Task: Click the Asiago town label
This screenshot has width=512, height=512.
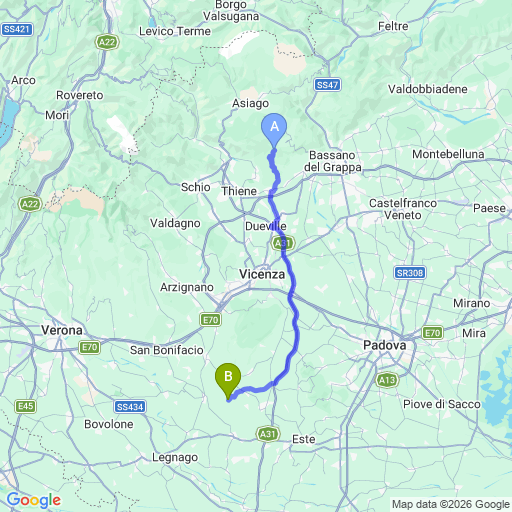Action: 251,104
